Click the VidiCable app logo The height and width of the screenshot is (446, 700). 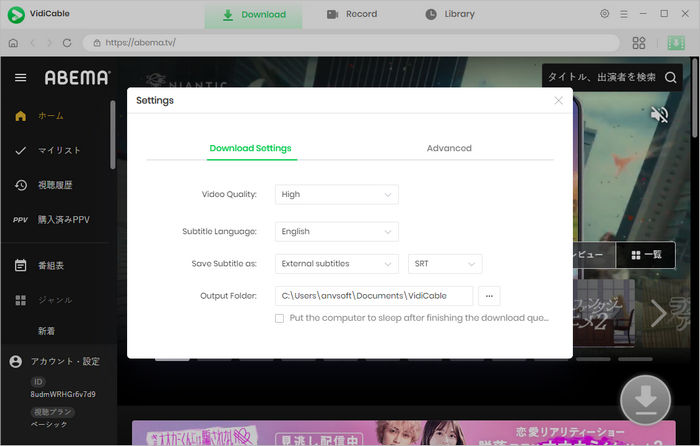point(16,14)
